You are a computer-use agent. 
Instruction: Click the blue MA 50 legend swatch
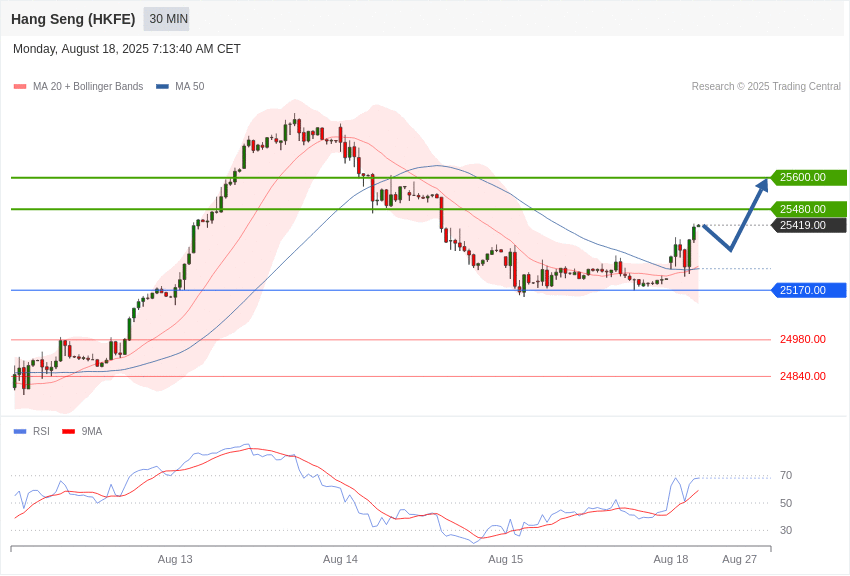pos(162,87)
